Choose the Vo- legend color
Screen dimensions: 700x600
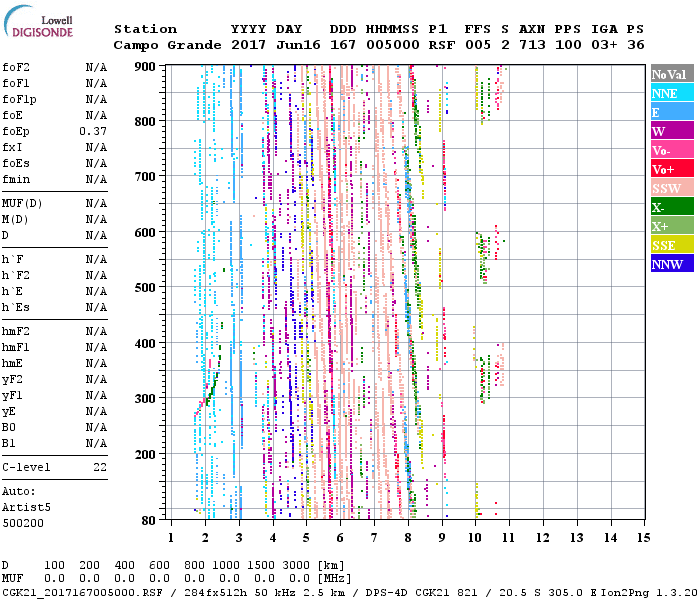click(x=671, y=150)
